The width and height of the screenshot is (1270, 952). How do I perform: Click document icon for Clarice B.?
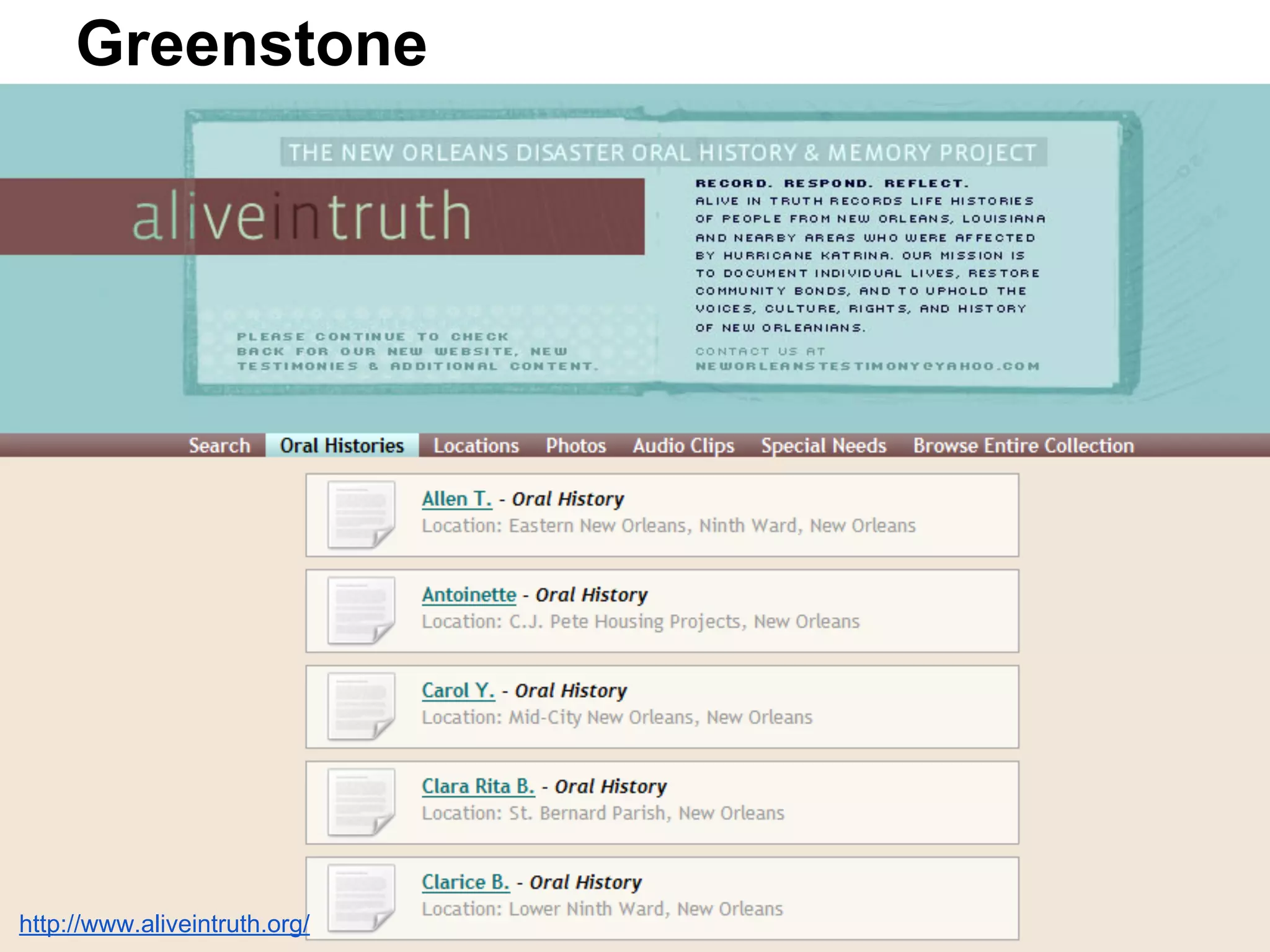[361, 898]
